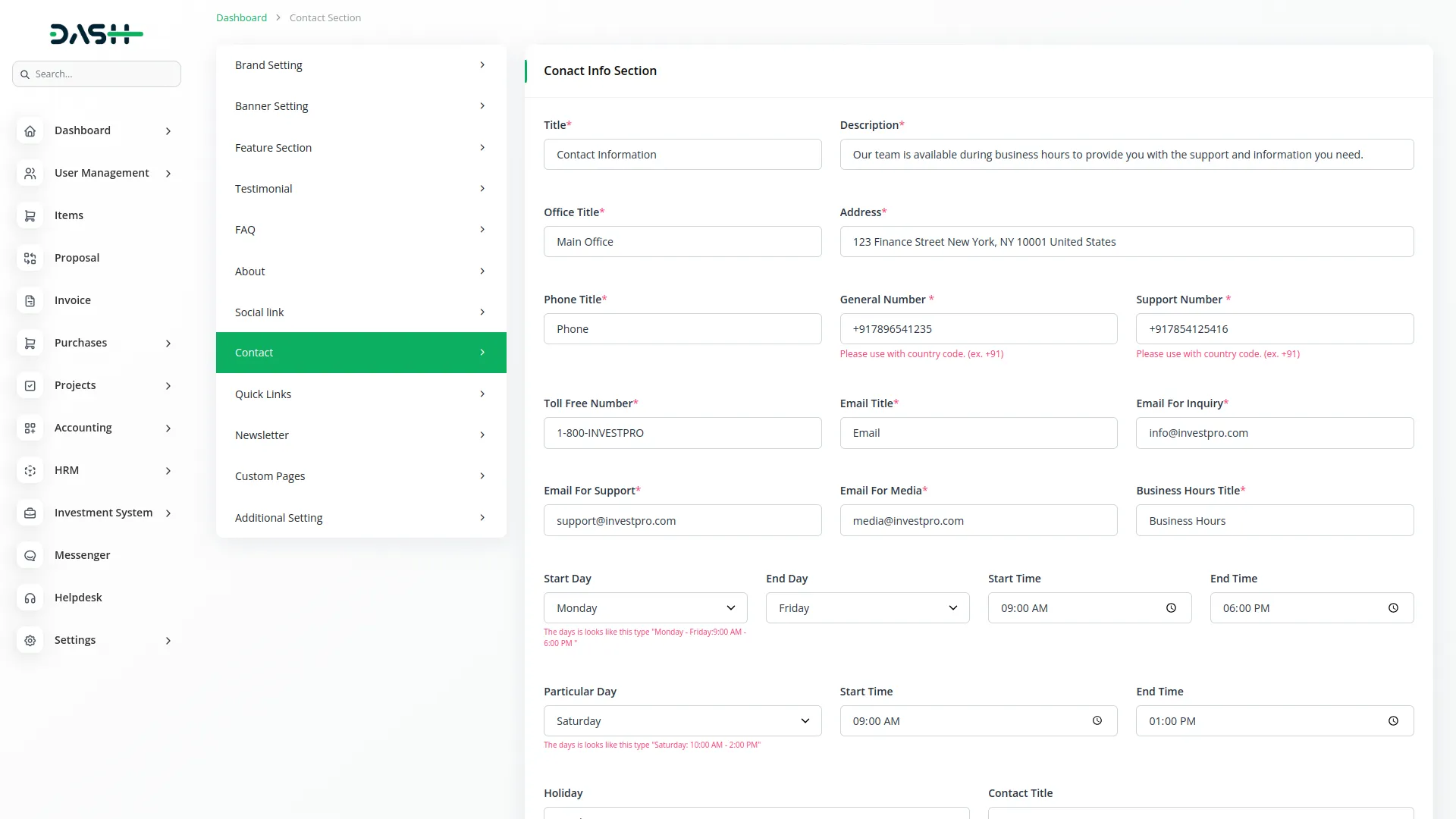Click the Toll Free Number field
Image resolution: width=1456 pixels, height=819 pixels.
(x=682, y=433)
